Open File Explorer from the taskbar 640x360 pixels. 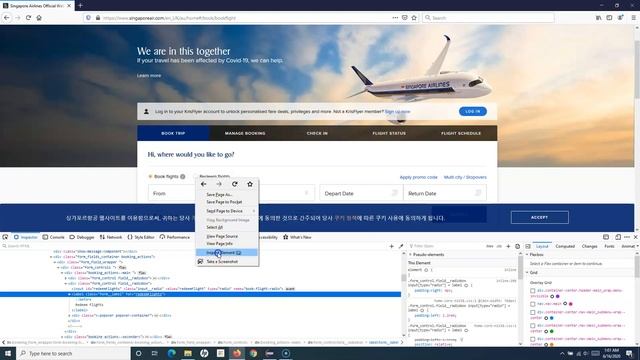coord(188,353)
